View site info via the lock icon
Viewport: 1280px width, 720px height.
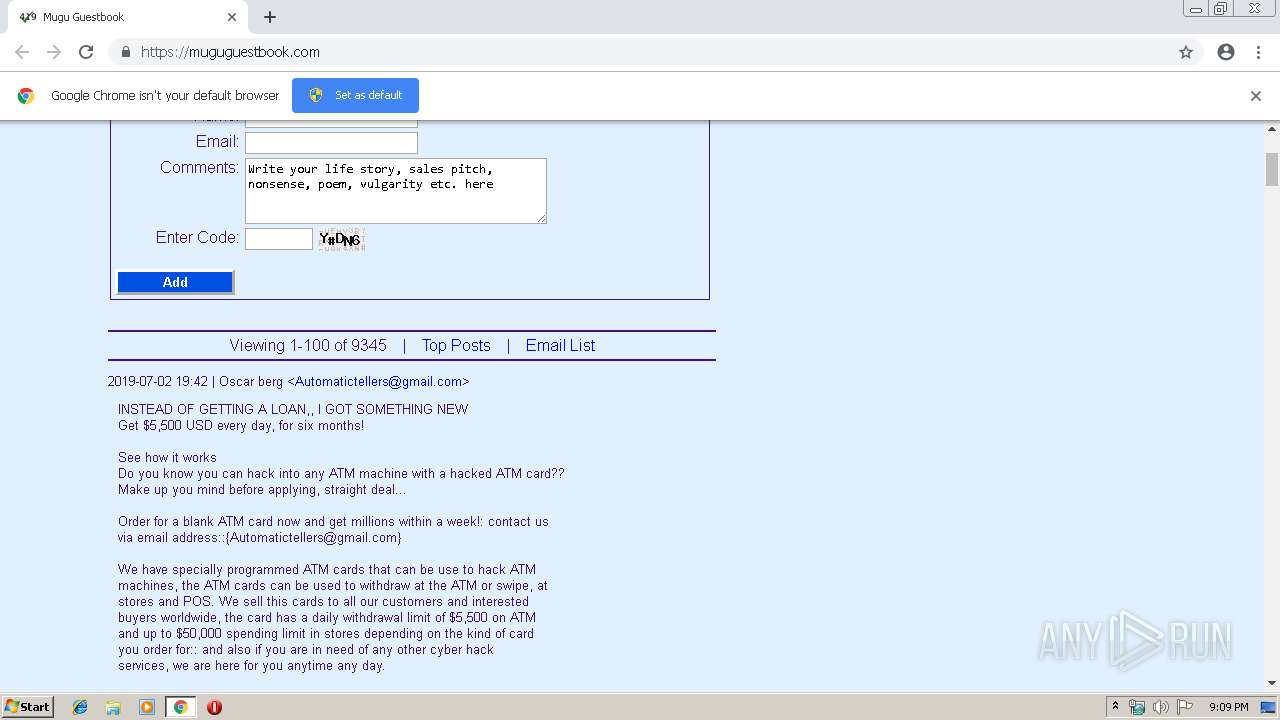125,52
